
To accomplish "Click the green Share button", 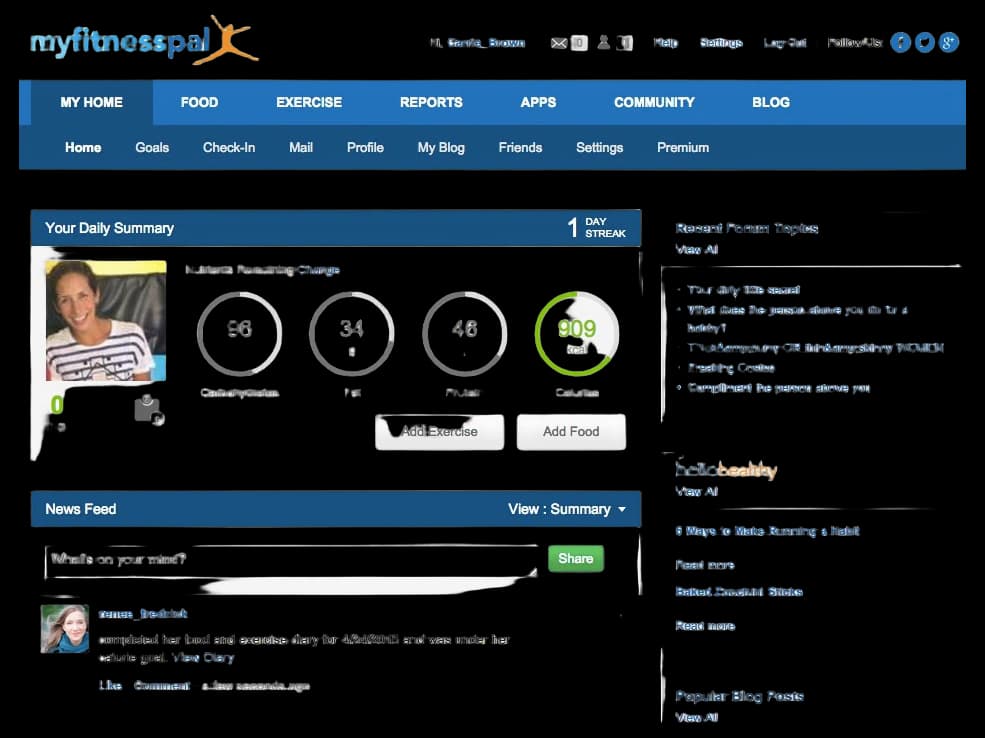I will click(575, 558).
